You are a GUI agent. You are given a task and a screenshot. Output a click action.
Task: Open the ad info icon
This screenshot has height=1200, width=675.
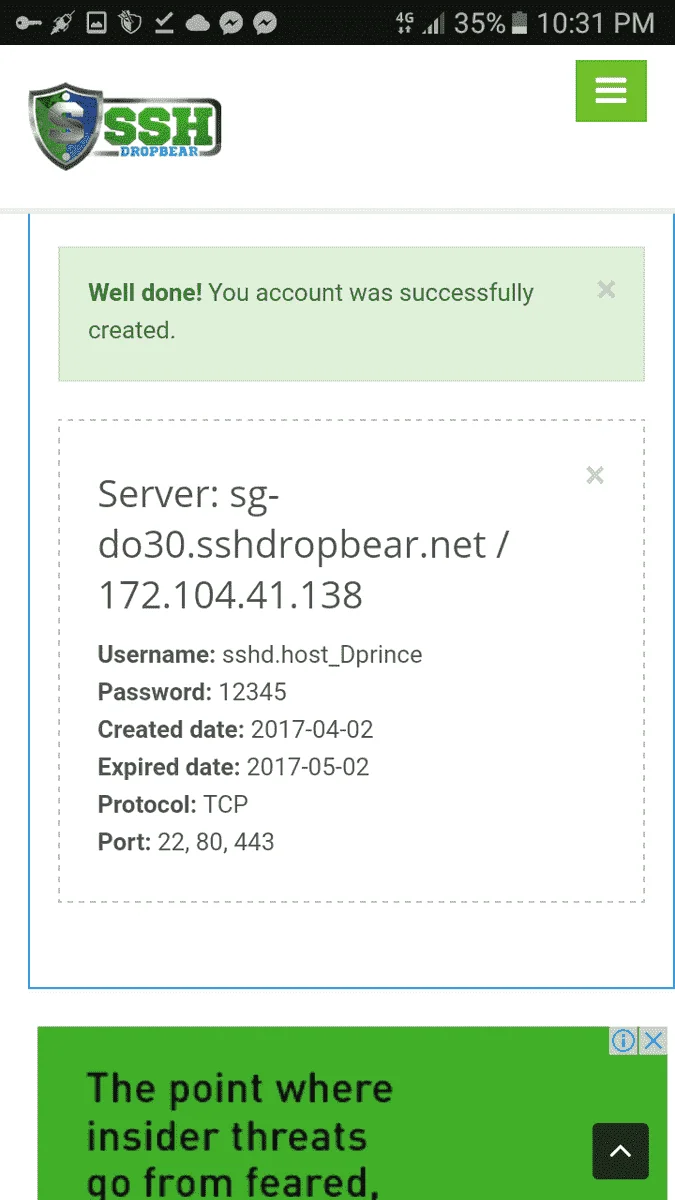tap(623, 1041)
